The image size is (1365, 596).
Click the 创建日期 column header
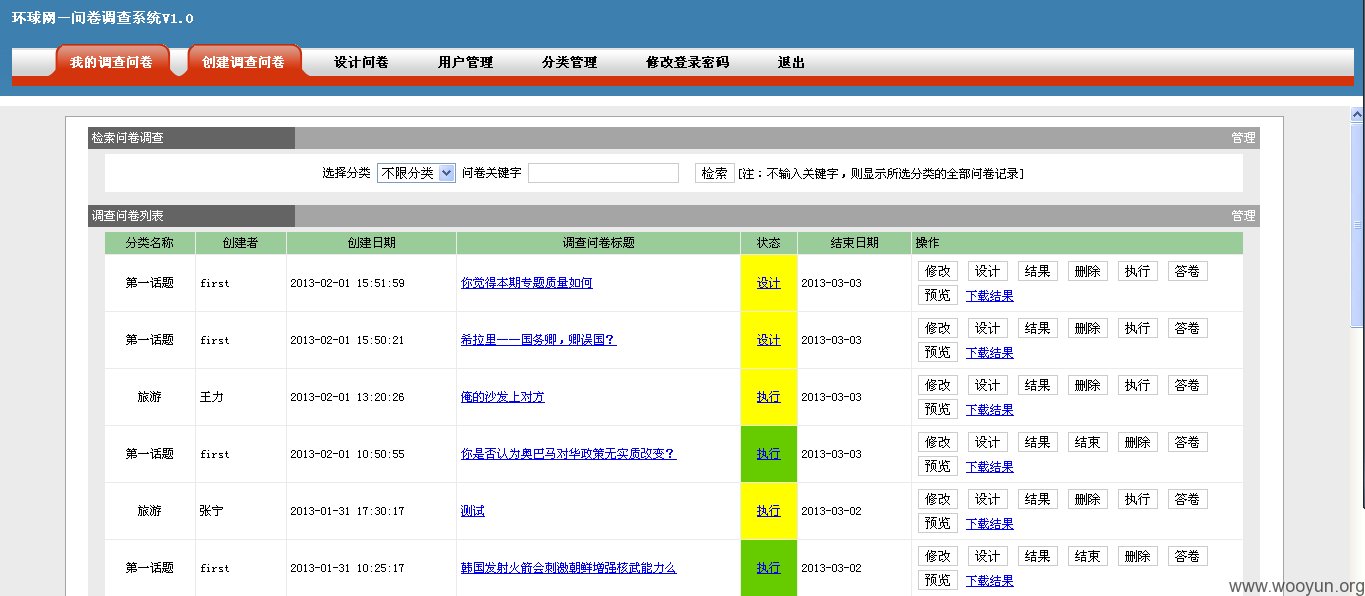tap(371, 243)
